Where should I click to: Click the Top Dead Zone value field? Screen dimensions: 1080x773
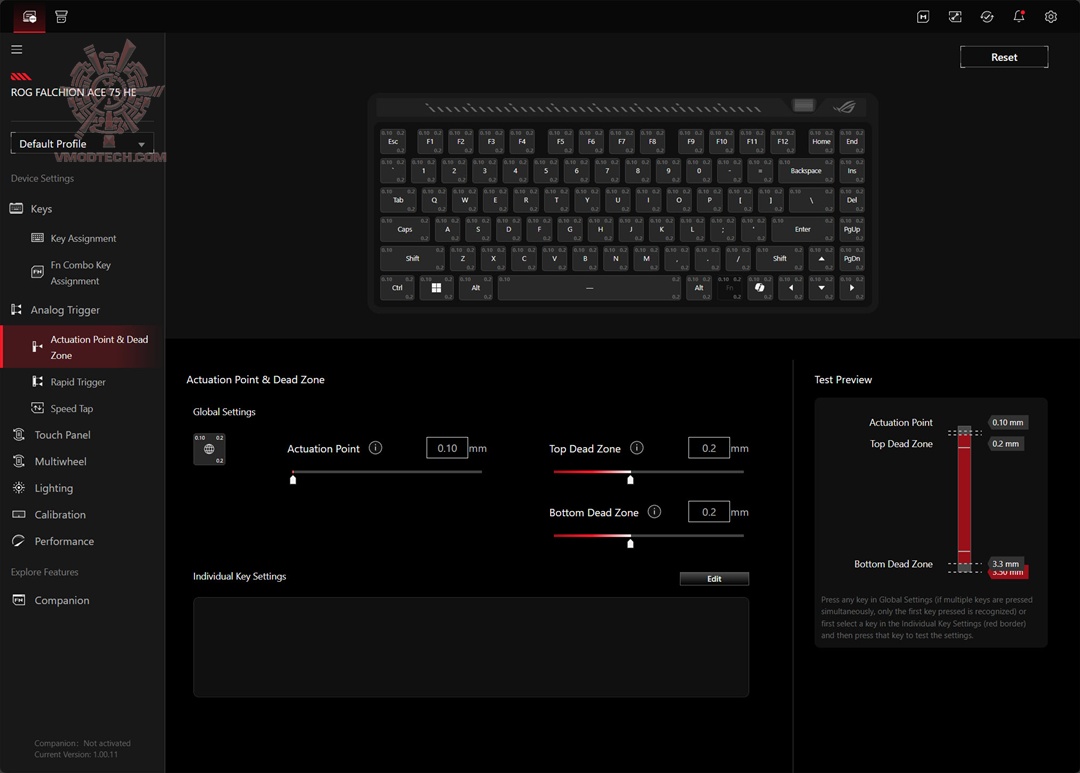709,448
